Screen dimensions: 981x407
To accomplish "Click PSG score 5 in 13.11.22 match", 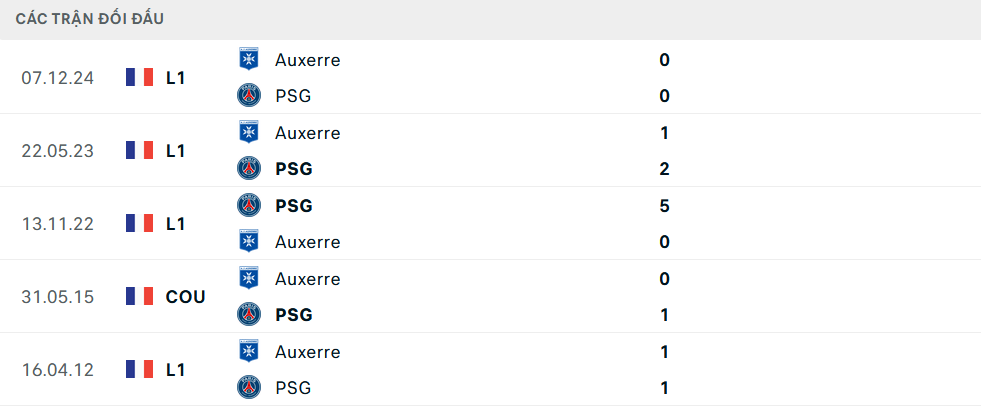I will [x=665, y=206].
